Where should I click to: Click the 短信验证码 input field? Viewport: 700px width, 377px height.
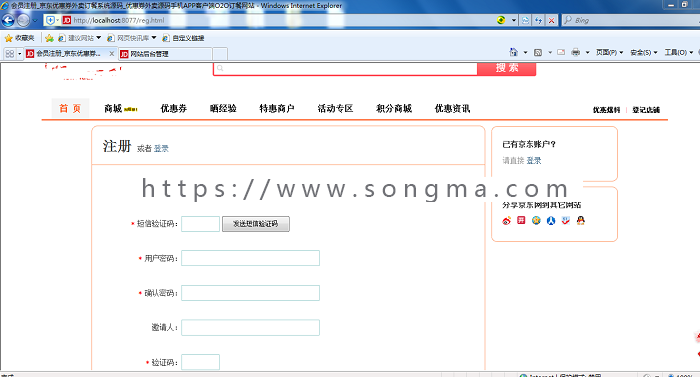click(200, 224)
